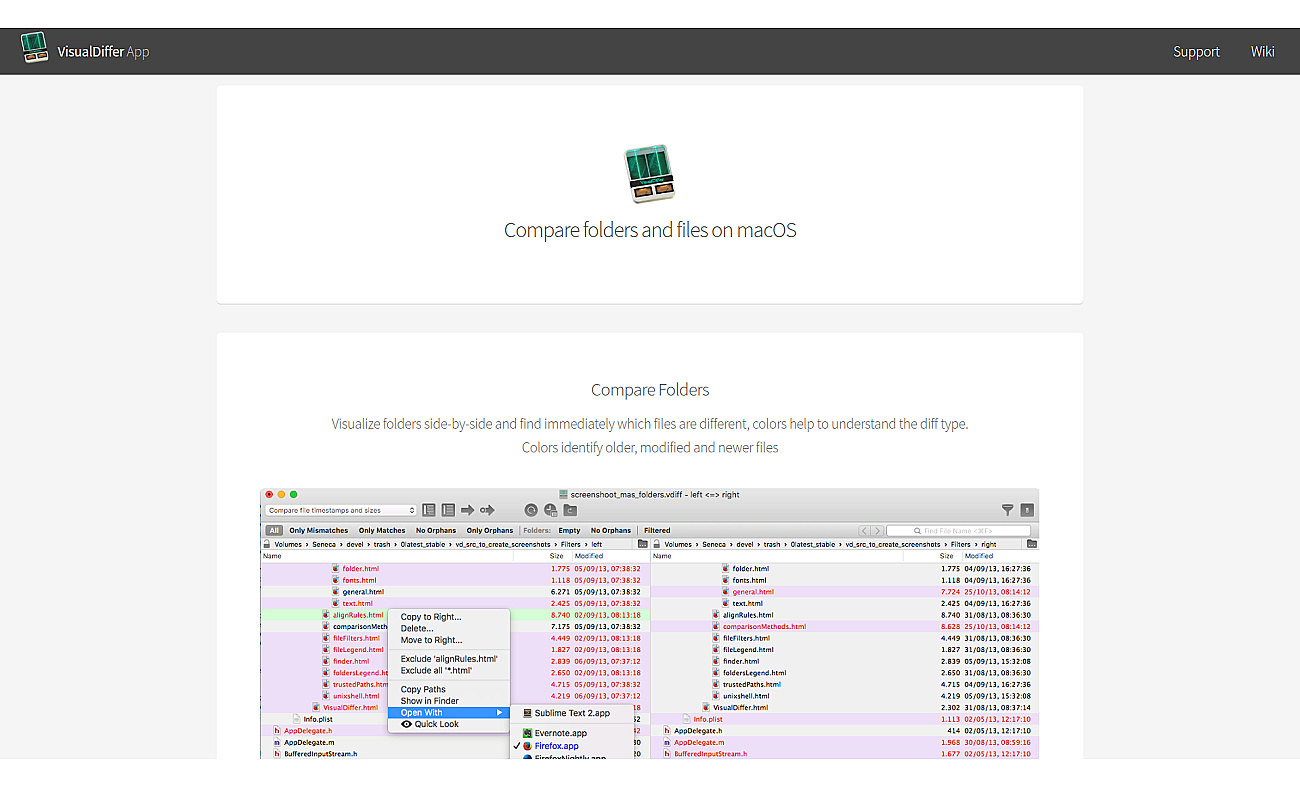Choose Exclude 'alignRules.html' menu entry
Image resolution: width=1300 pixels, height=788 pixels.
point(449,659)
